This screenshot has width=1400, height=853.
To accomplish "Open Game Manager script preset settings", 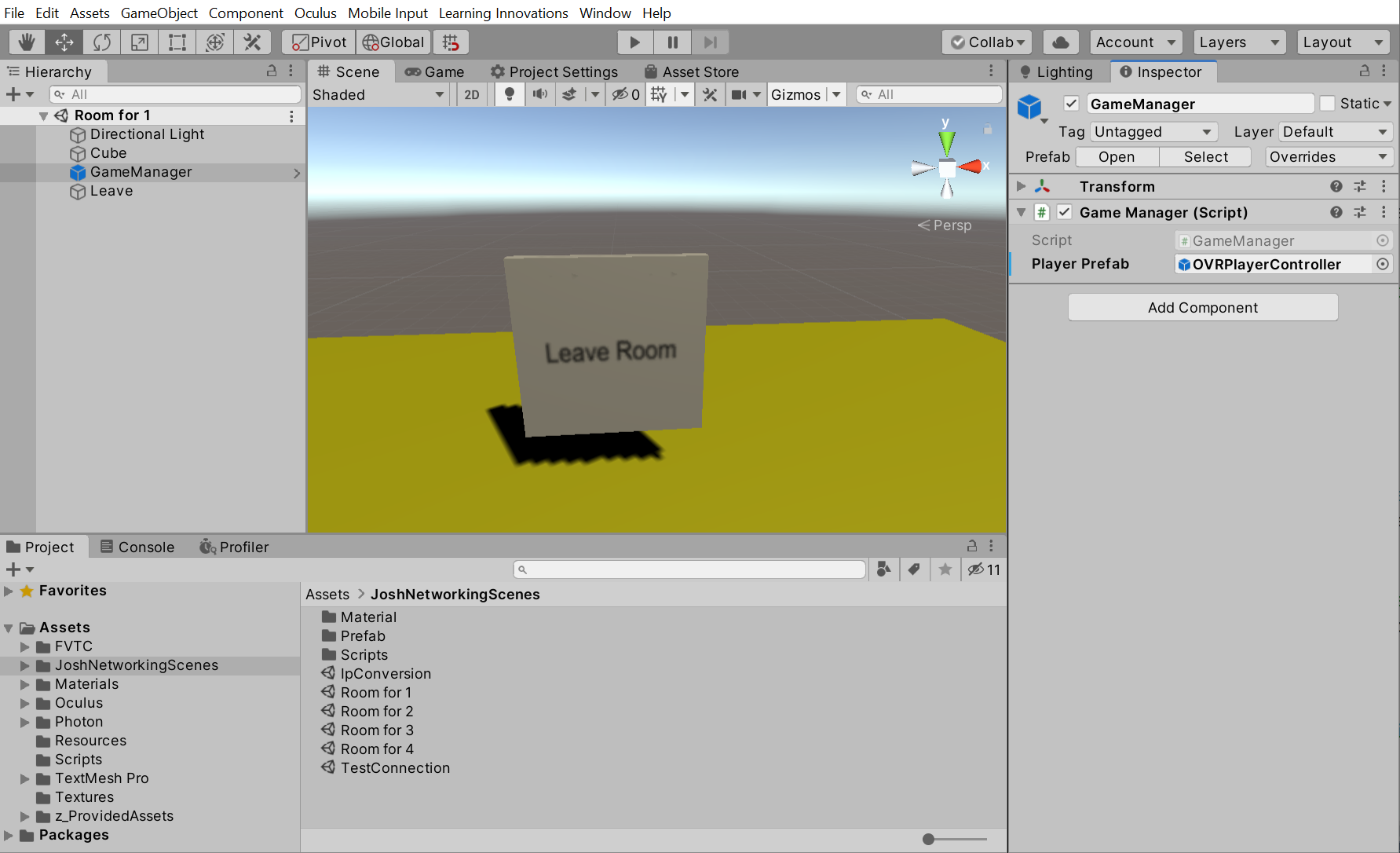I will 1360,212.
